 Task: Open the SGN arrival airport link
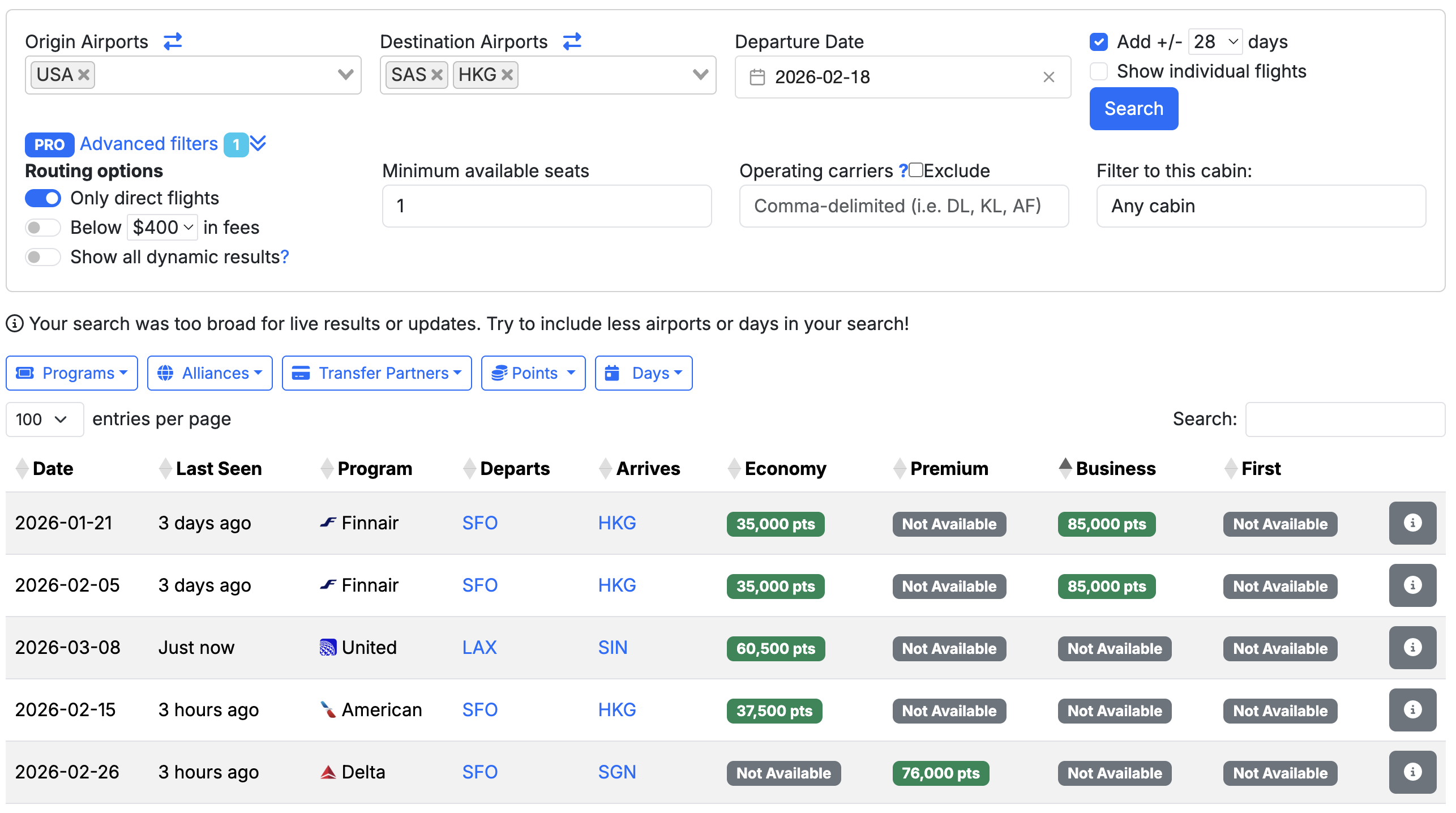(617, 772)
